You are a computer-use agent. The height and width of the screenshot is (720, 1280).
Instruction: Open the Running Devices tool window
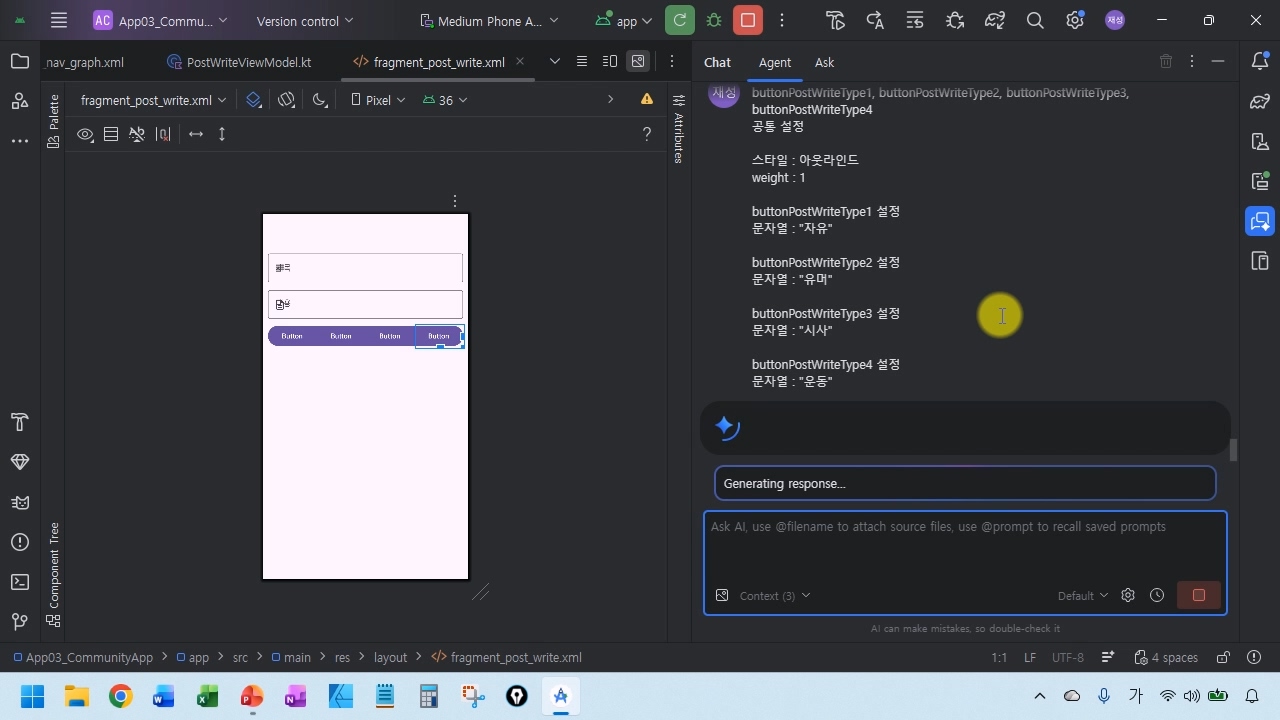coord(1260,182)
